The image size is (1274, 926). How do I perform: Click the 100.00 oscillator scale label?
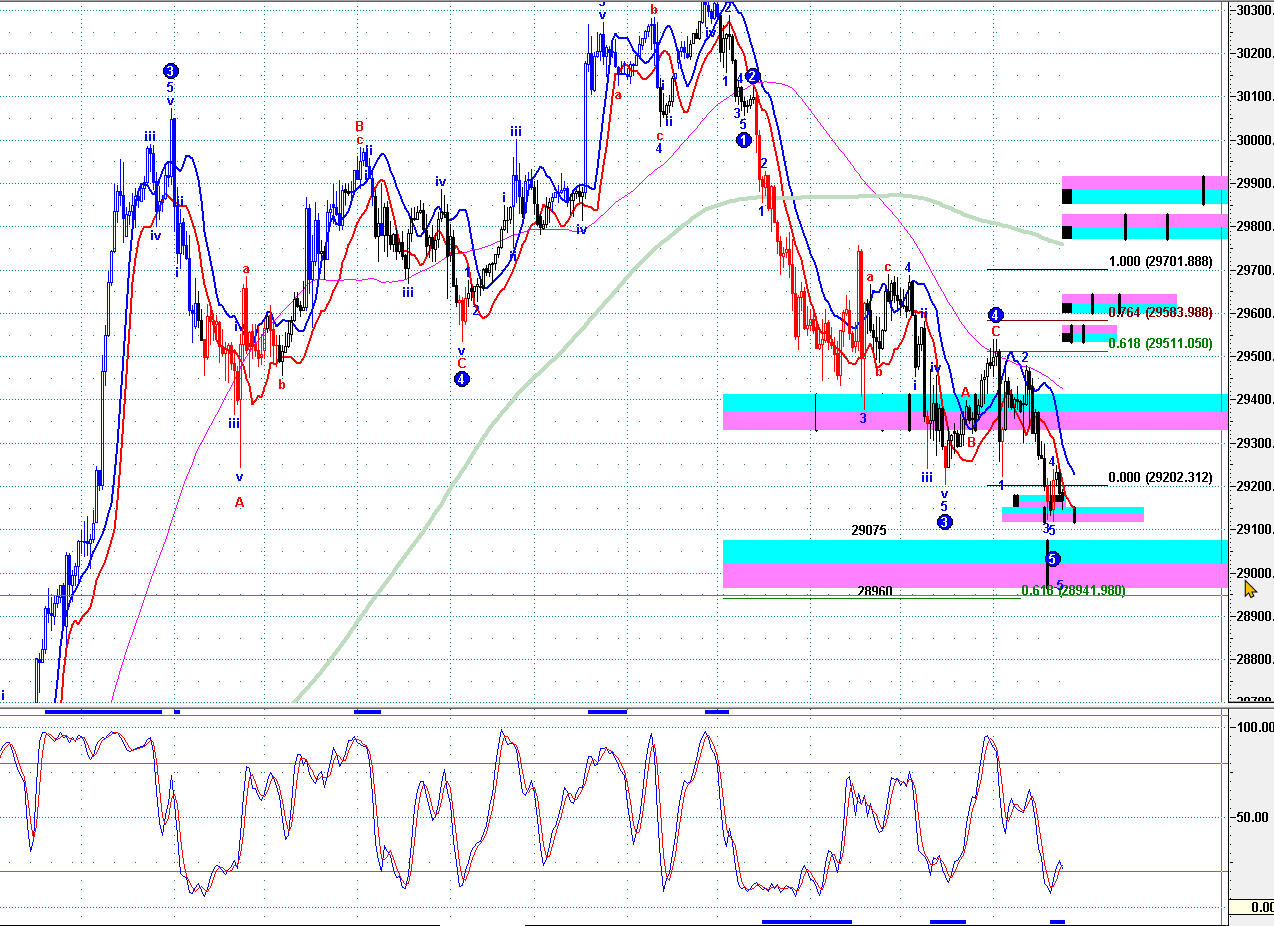[1254, 727]
